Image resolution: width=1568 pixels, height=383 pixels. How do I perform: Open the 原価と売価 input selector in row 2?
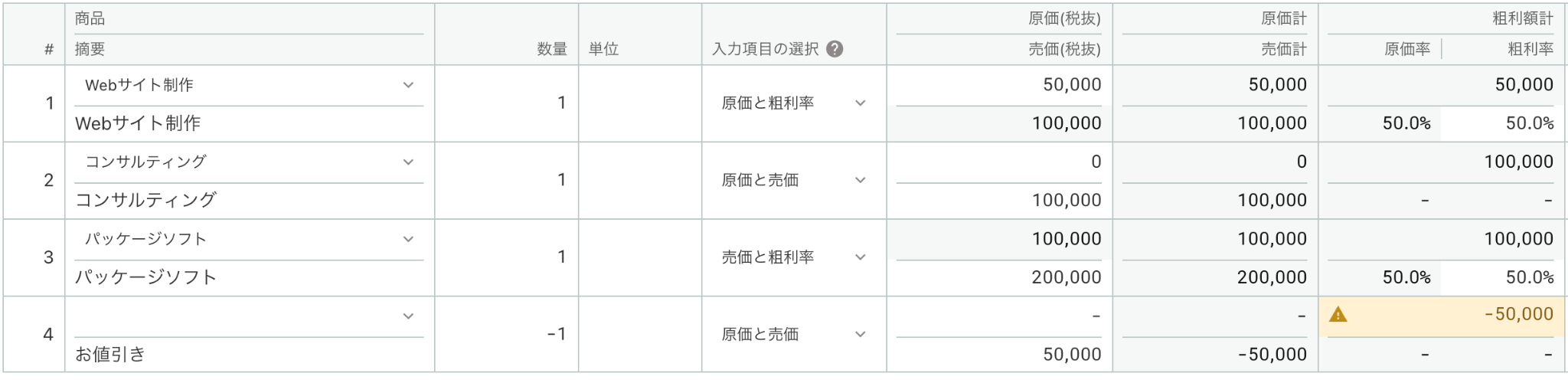[794, 181]
